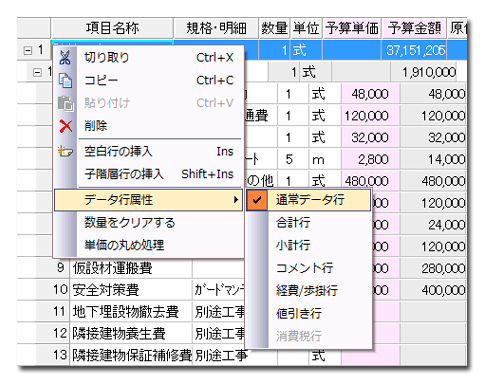Image resolution: width=484 pixels, height=383 pixels.
Task: Select the 隣接建物養生費 cell
Action: [131, 333]
